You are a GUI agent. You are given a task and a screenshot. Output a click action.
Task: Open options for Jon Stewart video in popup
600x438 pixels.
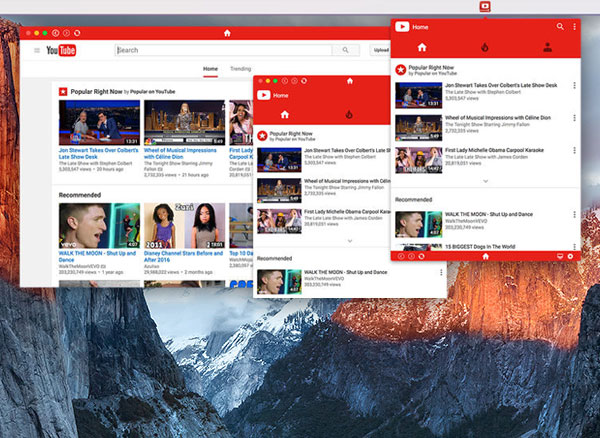574,86
